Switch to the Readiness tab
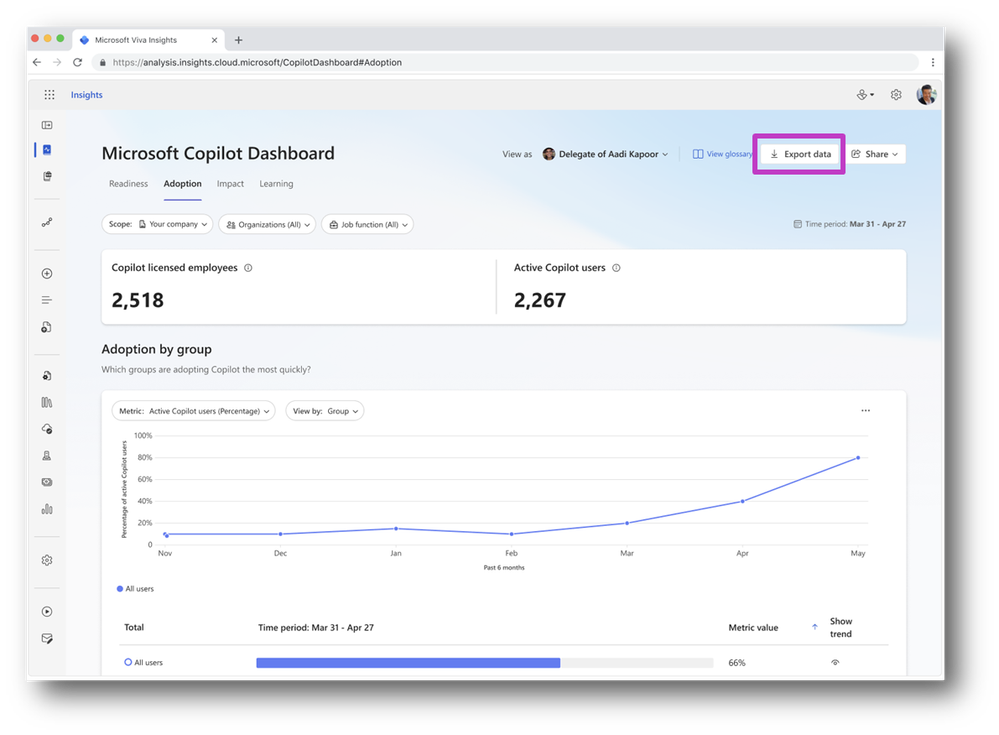The image size is (999, 735). pyautogui.click(x=128, y=184)
